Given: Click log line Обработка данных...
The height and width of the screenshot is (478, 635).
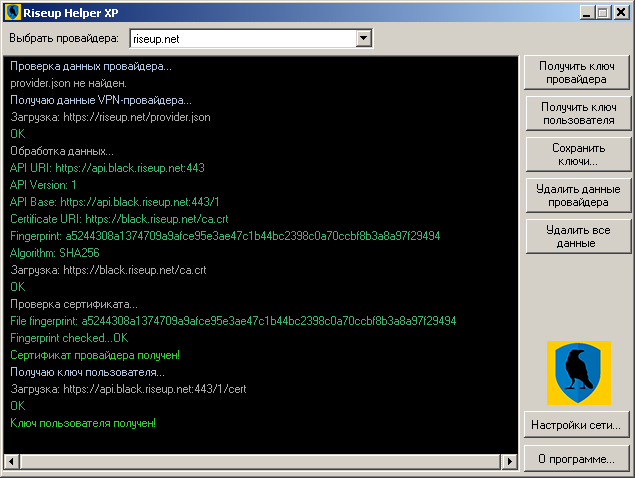Looking at the screenshot, I should [62, 151].
